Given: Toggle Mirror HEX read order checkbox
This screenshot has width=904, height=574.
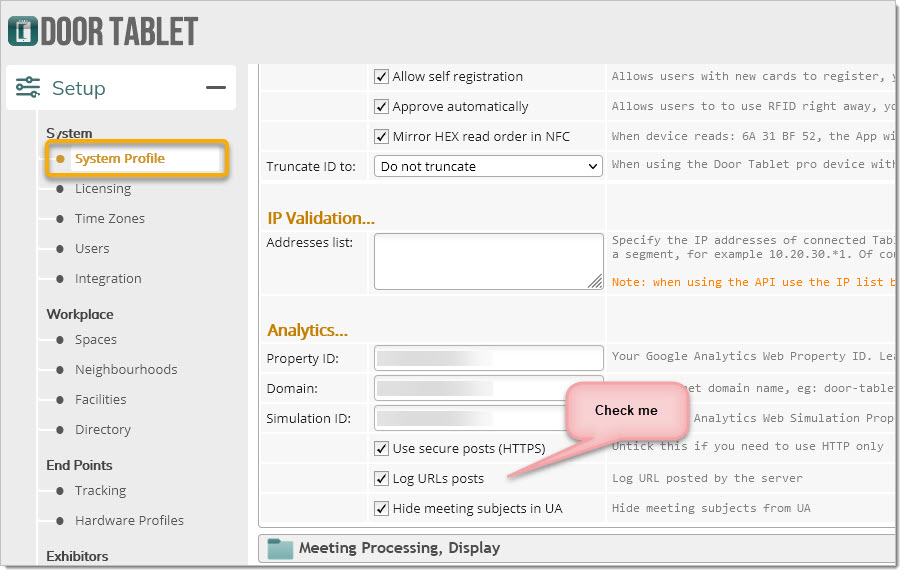Looking at the screenshot, I should point(381,137).
